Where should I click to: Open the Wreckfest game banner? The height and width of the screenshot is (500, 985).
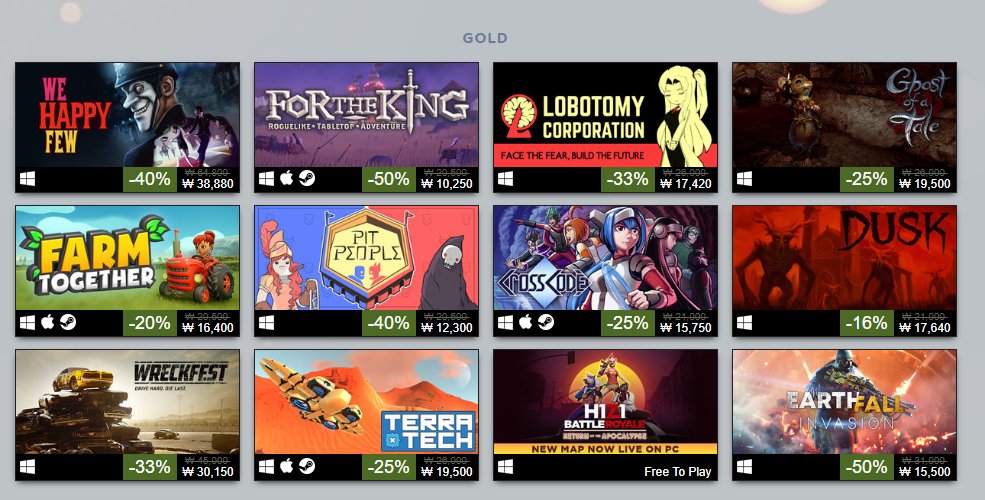coord(128,402)
